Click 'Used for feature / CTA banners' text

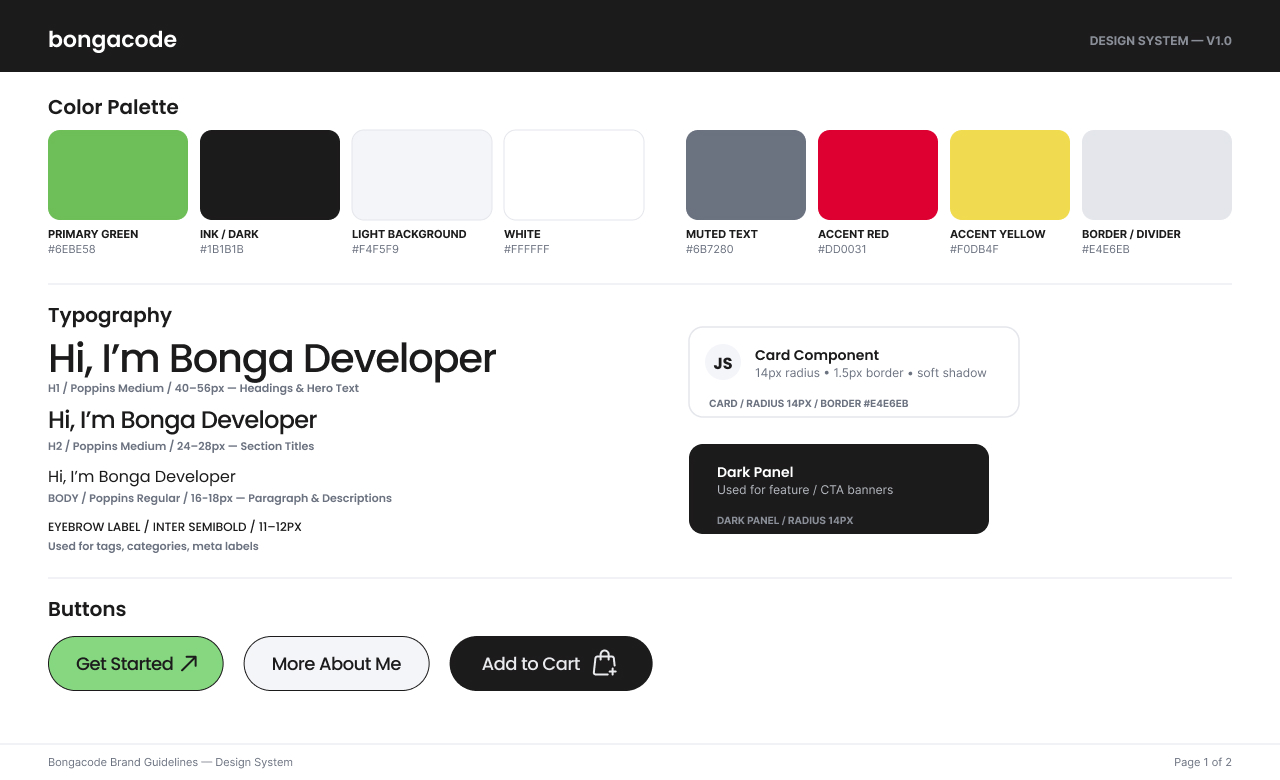click(x=805, y=490)
